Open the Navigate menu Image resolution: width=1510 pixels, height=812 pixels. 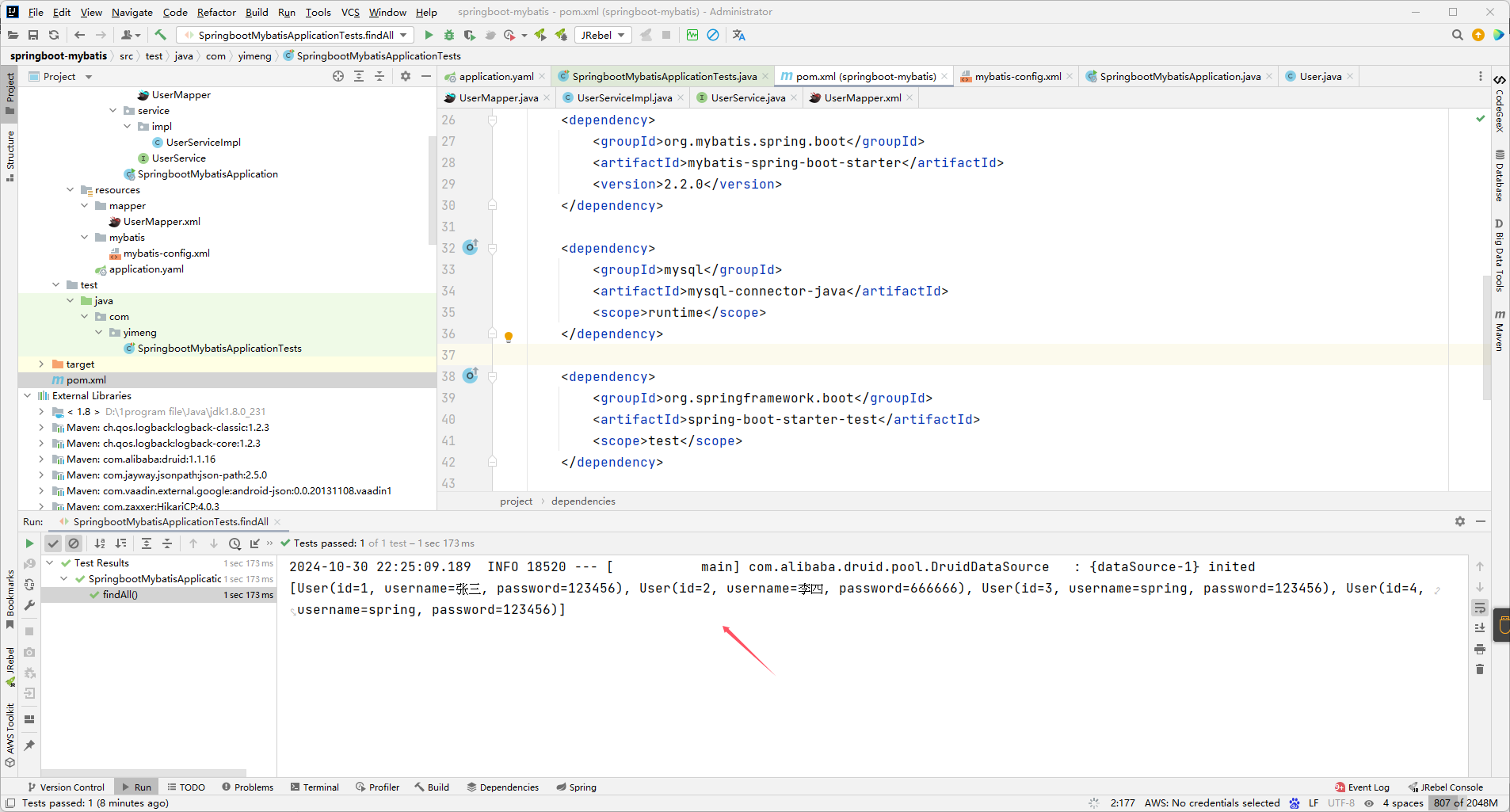pos(132,12)
